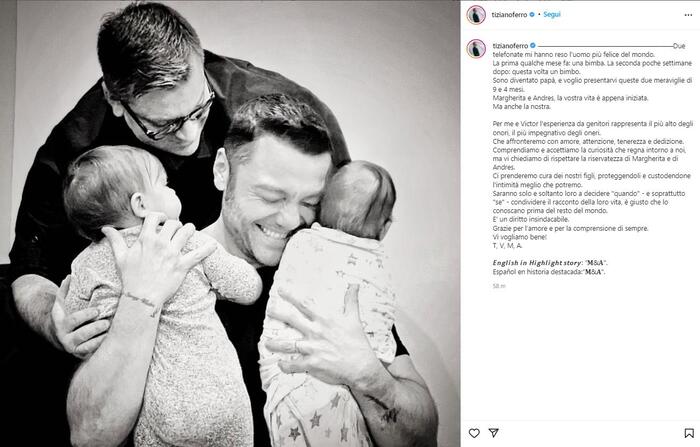Image resolution: width=700 pixels, height=447 pixels.
Task: Save the post with the bookmark icon
Action: pos(689,433)
